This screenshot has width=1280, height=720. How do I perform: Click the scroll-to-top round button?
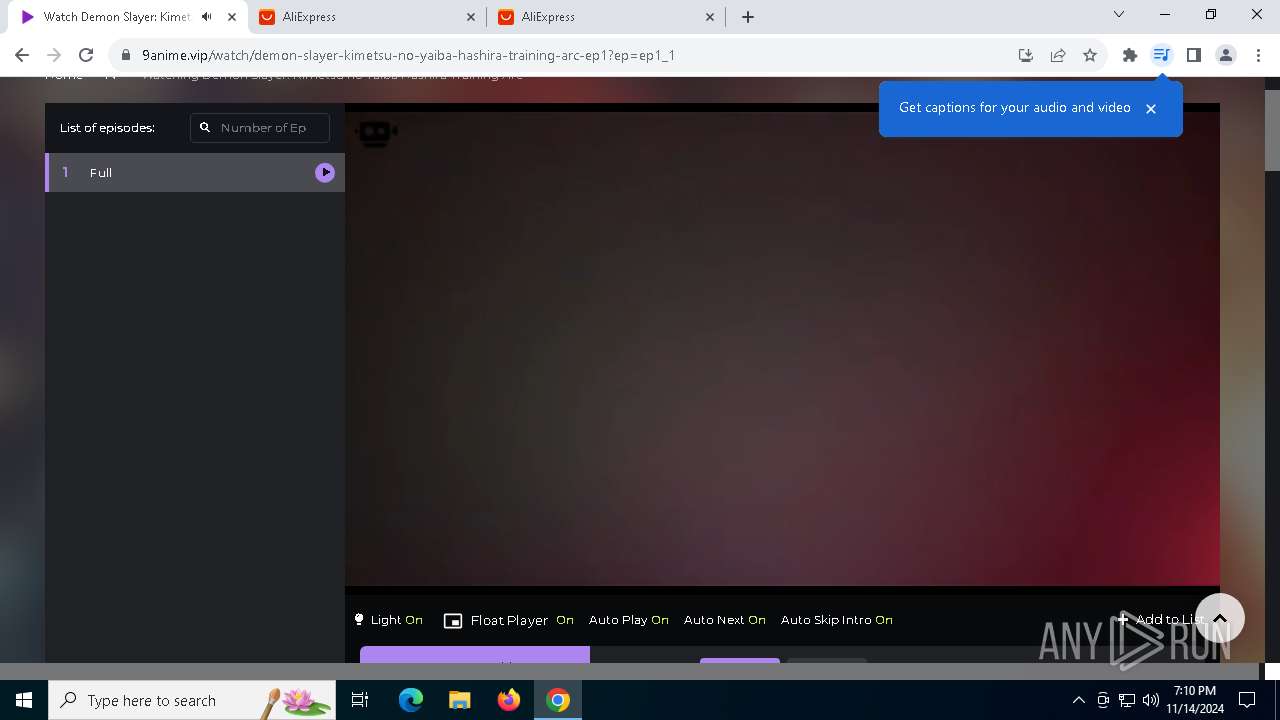click(x=1219, y=618)
